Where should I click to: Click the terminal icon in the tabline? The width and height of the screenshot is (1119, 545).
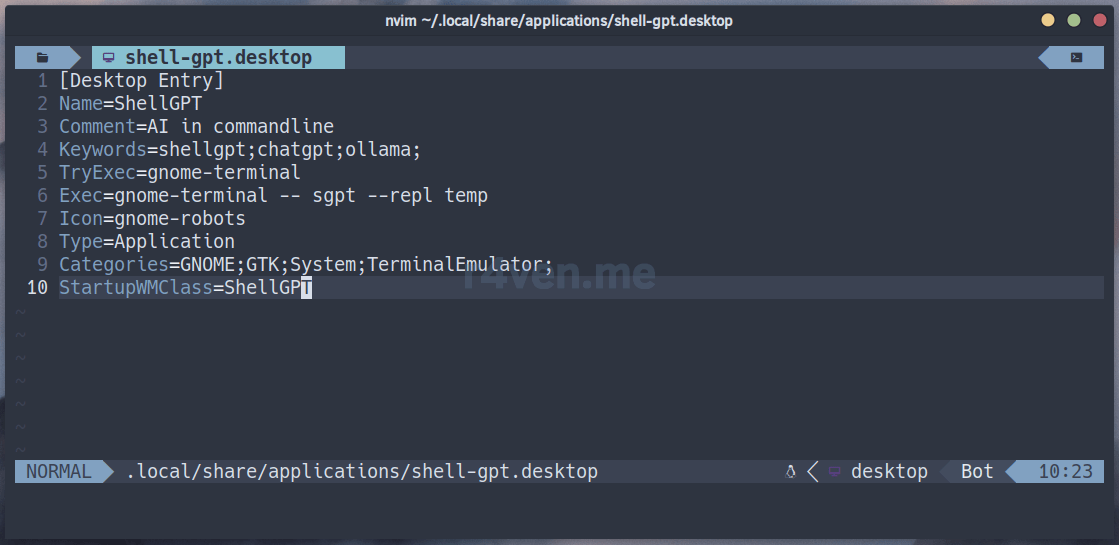click(1076, 58)
